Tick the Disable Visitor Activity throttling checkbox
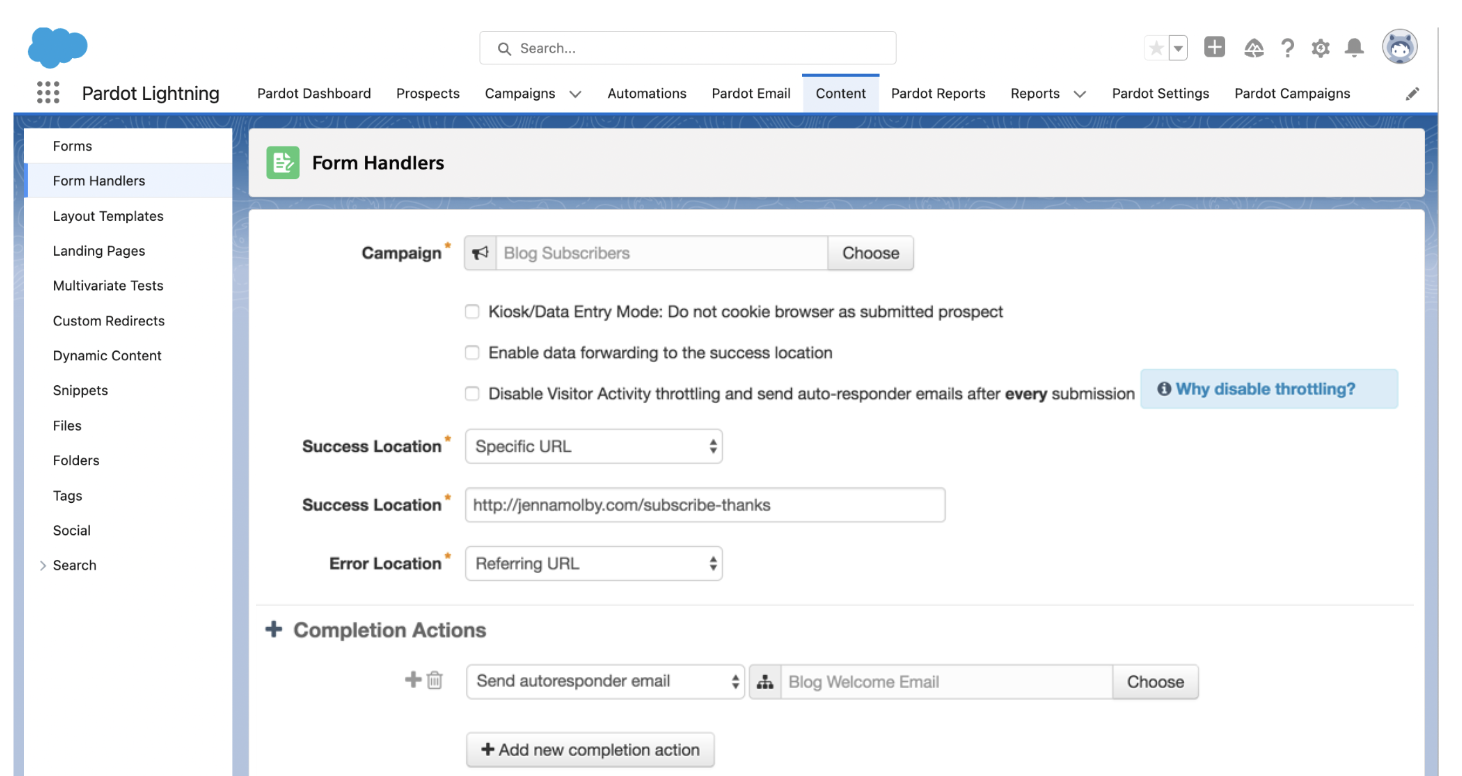The height and width of the screenshot is (776, 1462). [472, 394]
